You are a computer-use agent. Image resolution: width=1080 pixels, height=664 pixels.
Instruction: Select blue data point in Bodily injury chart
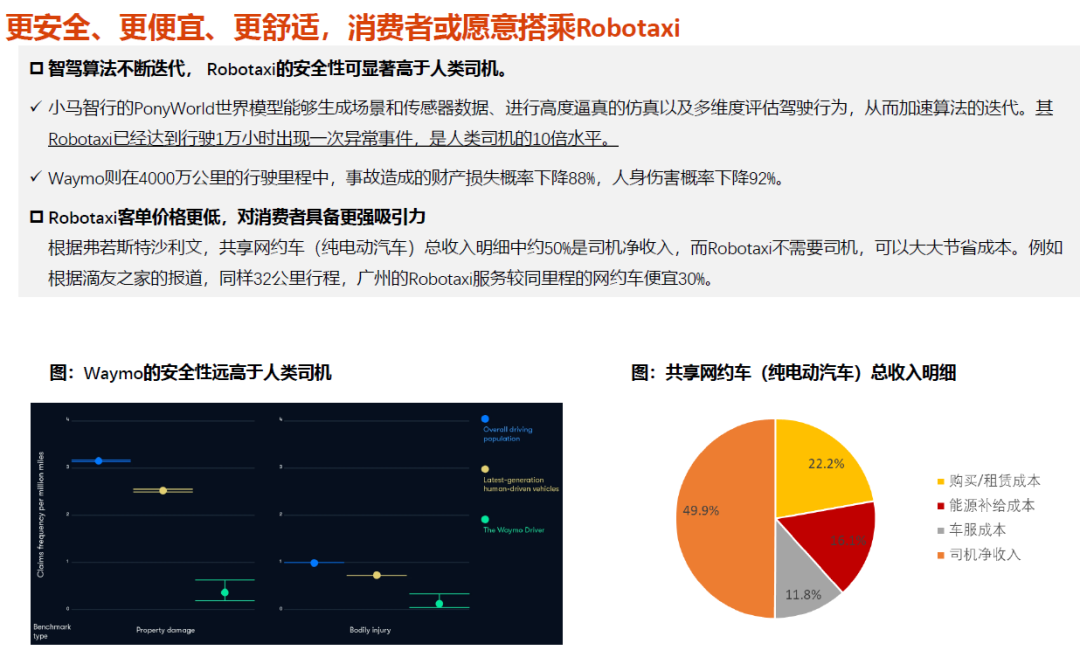pos(314,563)
